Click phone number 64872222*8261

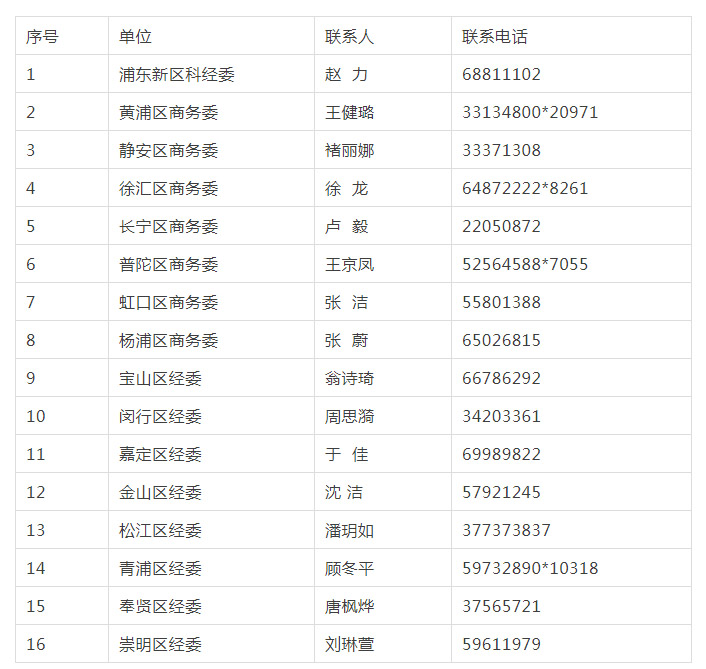525,189
